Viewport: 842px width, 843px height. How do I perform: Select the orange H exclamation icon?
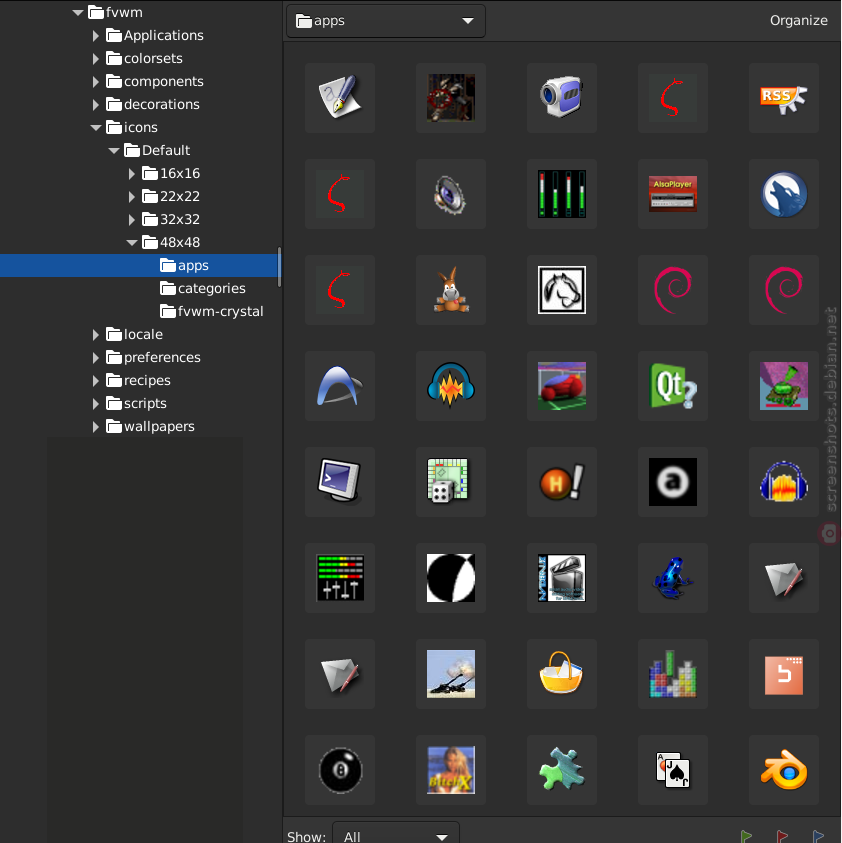562,482
